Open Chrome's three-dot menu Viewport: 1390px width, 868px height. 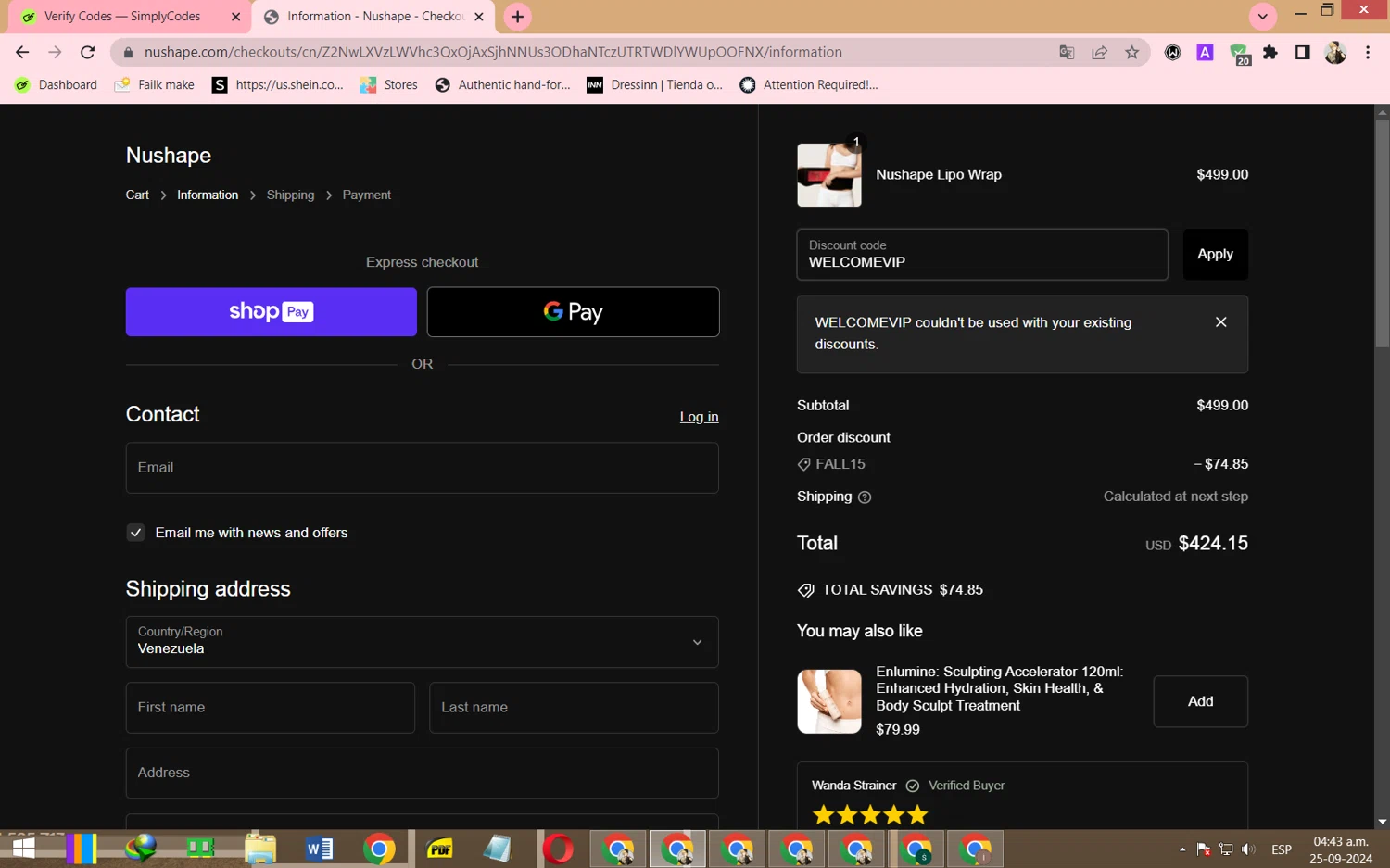[x=1368, y=53]
